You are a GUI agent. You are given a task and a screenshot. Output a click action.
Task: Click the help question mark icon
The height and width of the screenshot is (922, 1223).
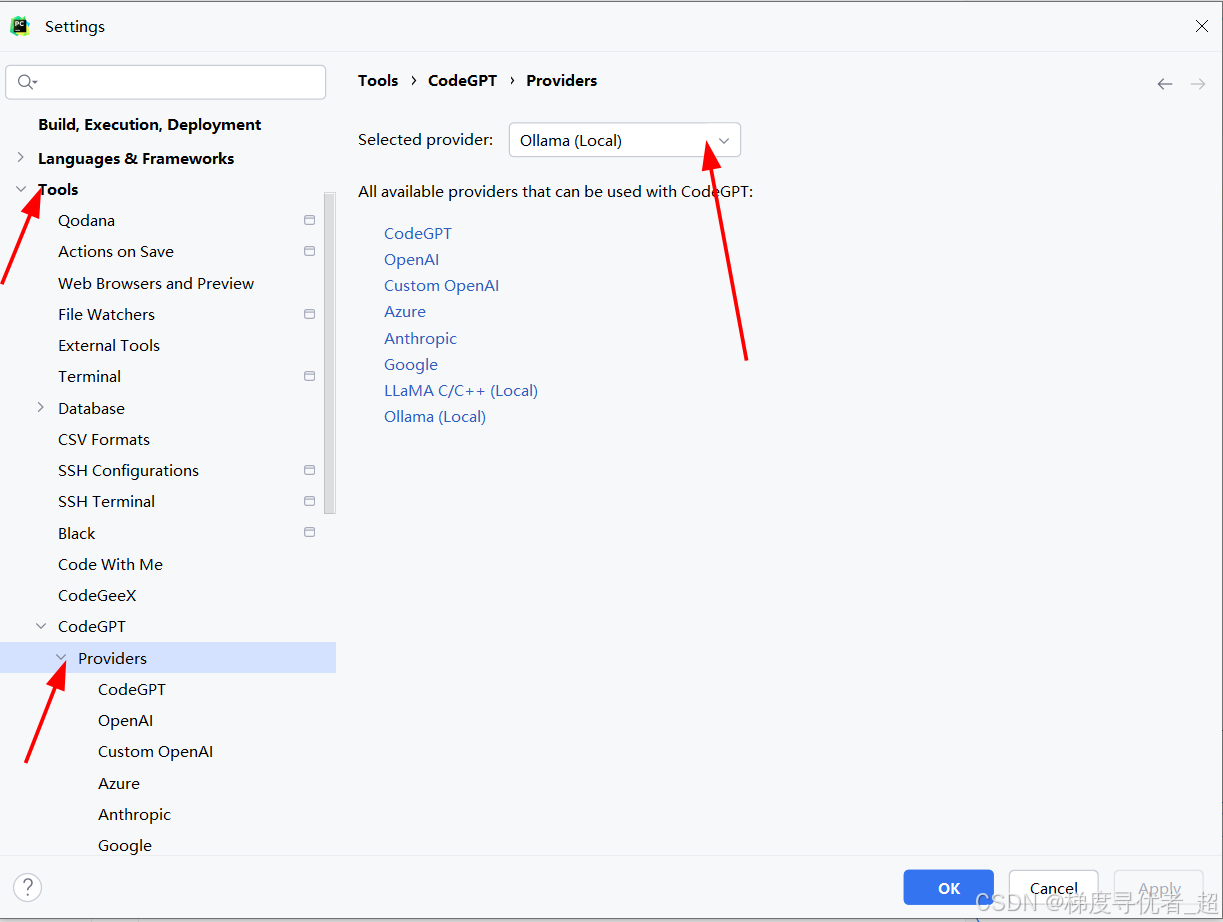click(28, 886)
